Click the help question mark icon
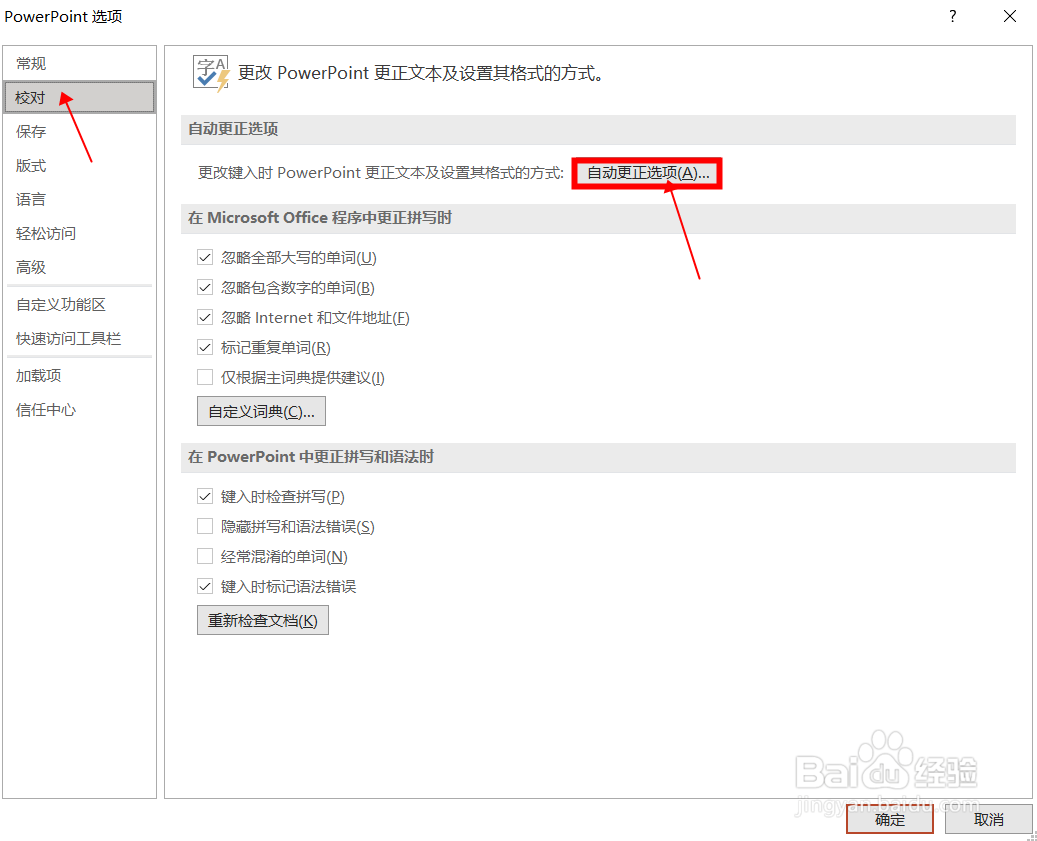The height and width of the screenshot is (841, 1037). coord(952,17)
